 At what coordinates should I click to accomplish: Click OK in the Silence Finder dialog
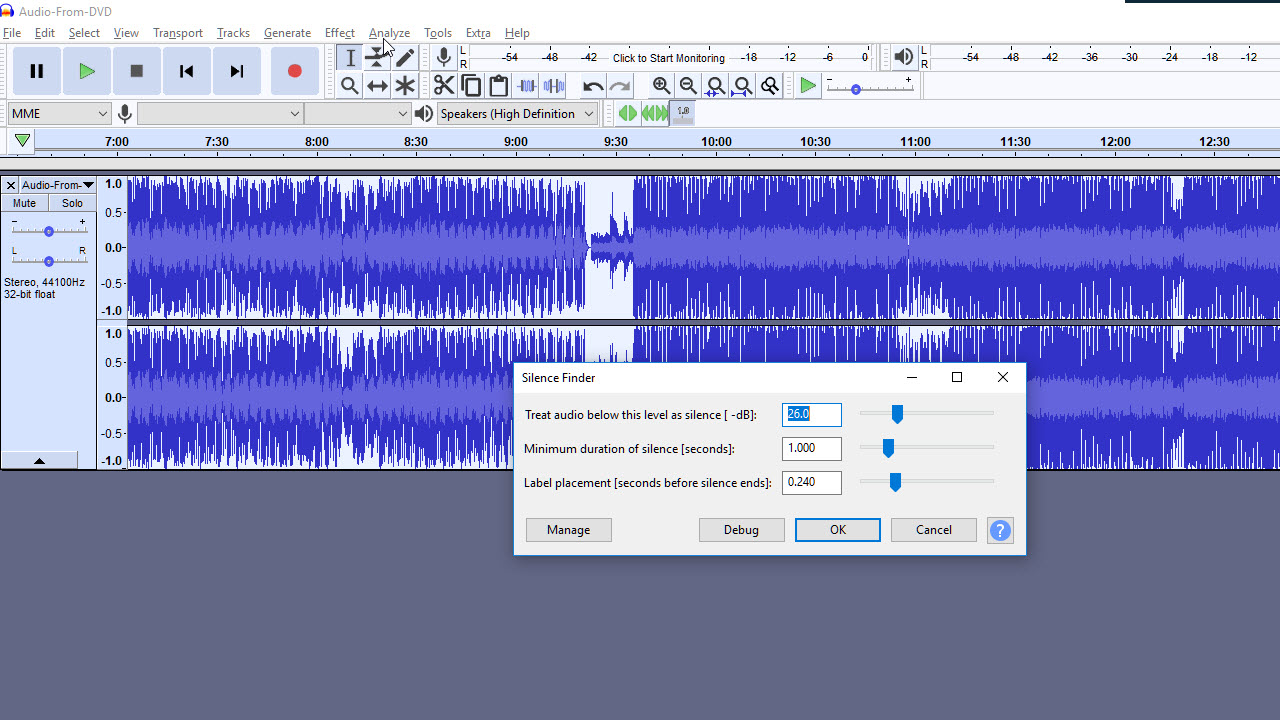pos(837,529)
